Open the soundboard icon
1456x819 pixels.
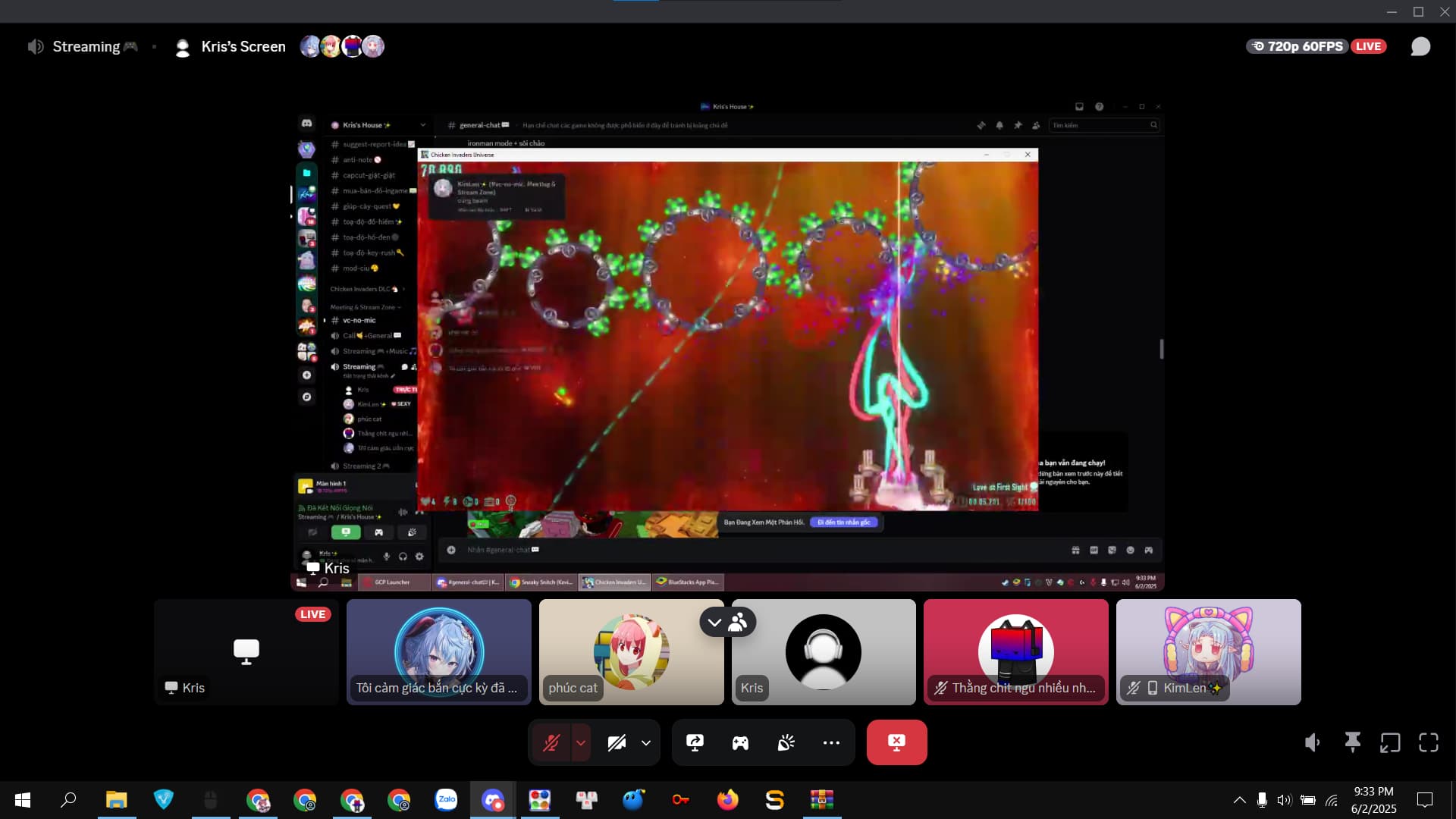(x=786, y=742)
